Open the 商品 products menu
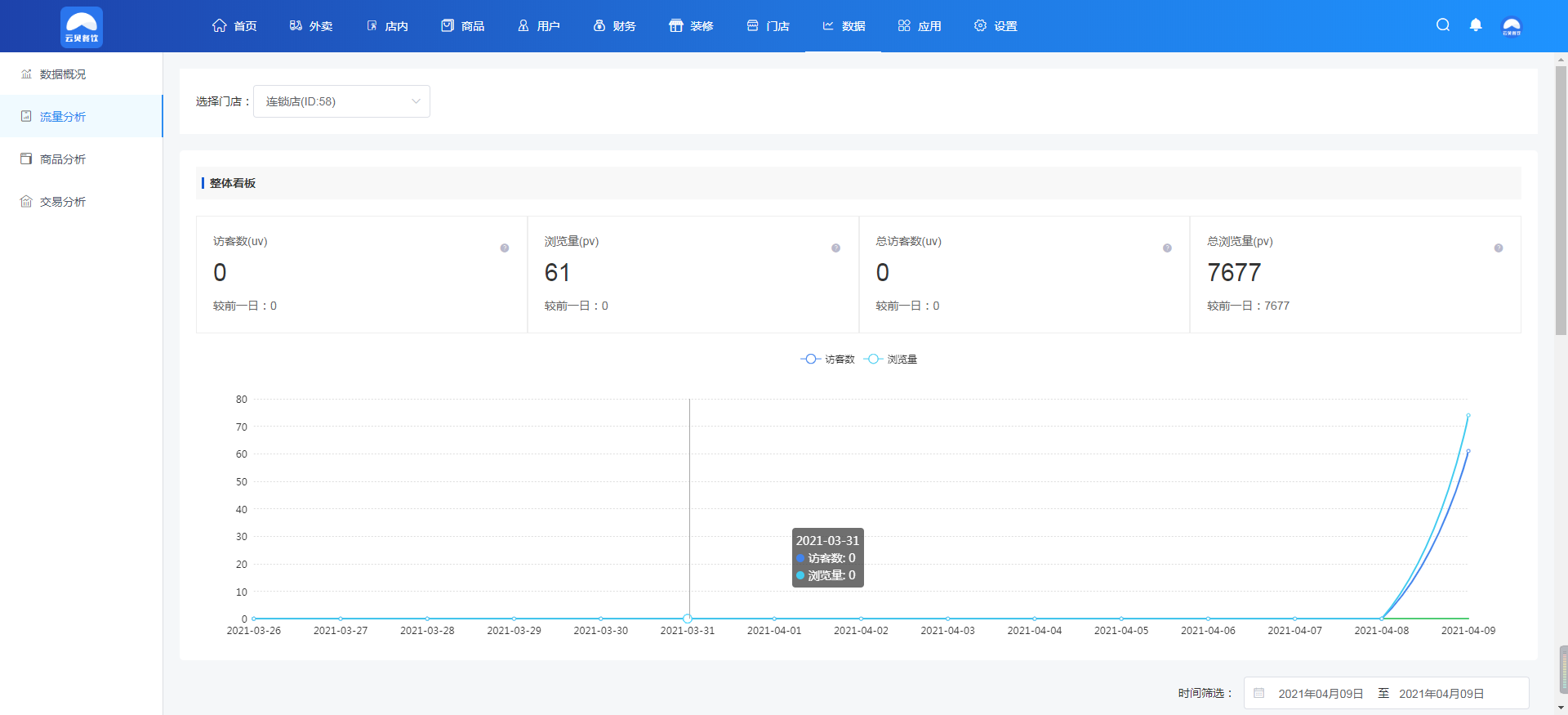 (x=462, y=26)
